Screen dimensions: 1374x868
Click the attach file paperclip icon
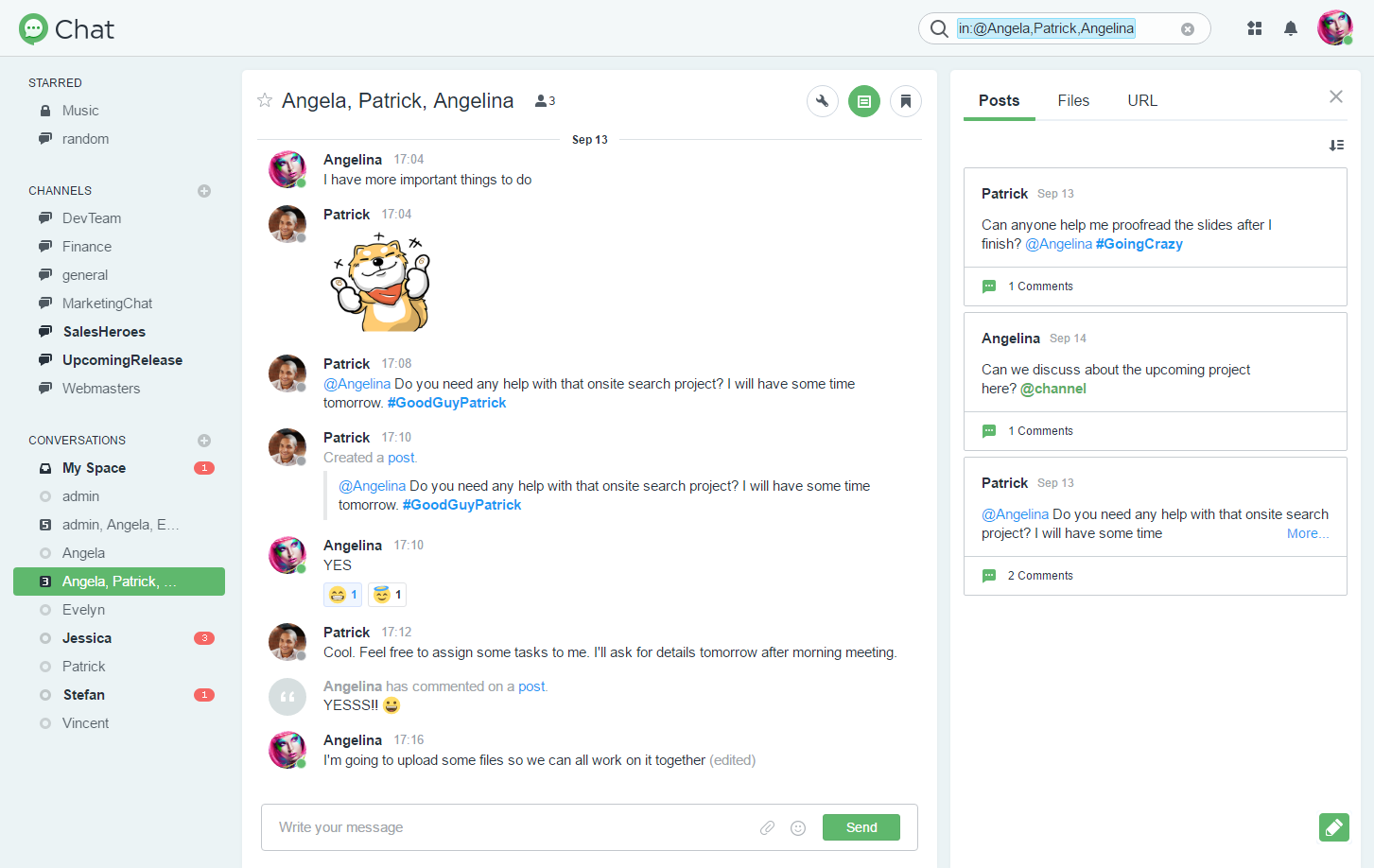tap(767, 827)
